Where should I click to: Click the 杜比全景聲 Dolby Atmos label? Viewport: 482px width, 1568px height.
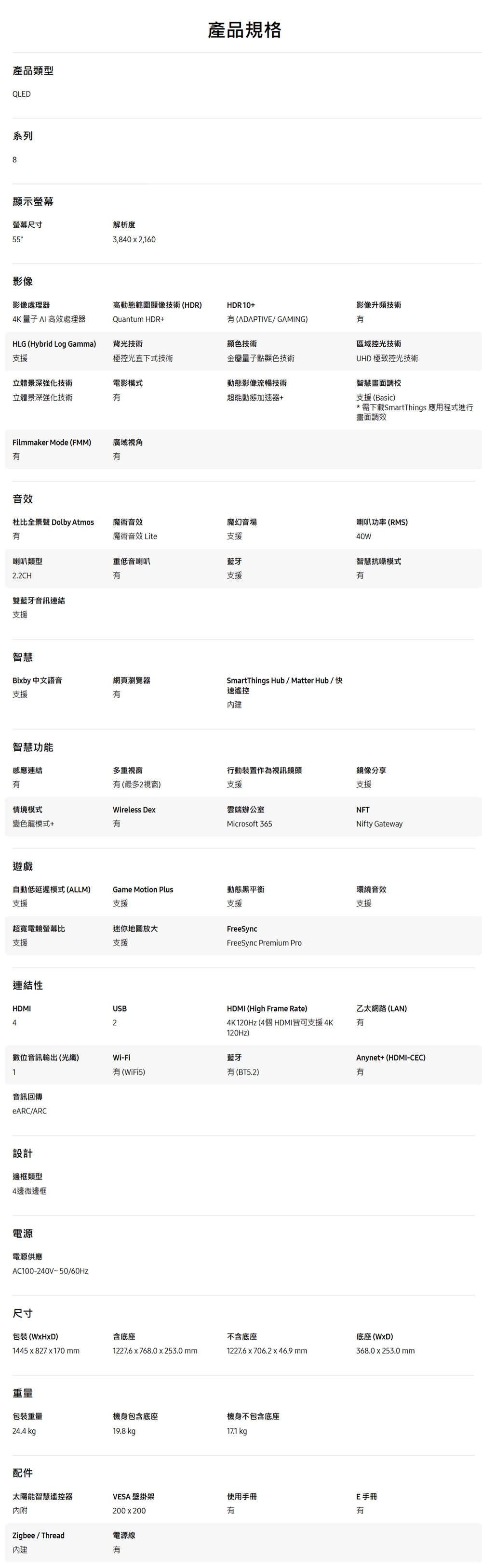[x=53, y=522]
